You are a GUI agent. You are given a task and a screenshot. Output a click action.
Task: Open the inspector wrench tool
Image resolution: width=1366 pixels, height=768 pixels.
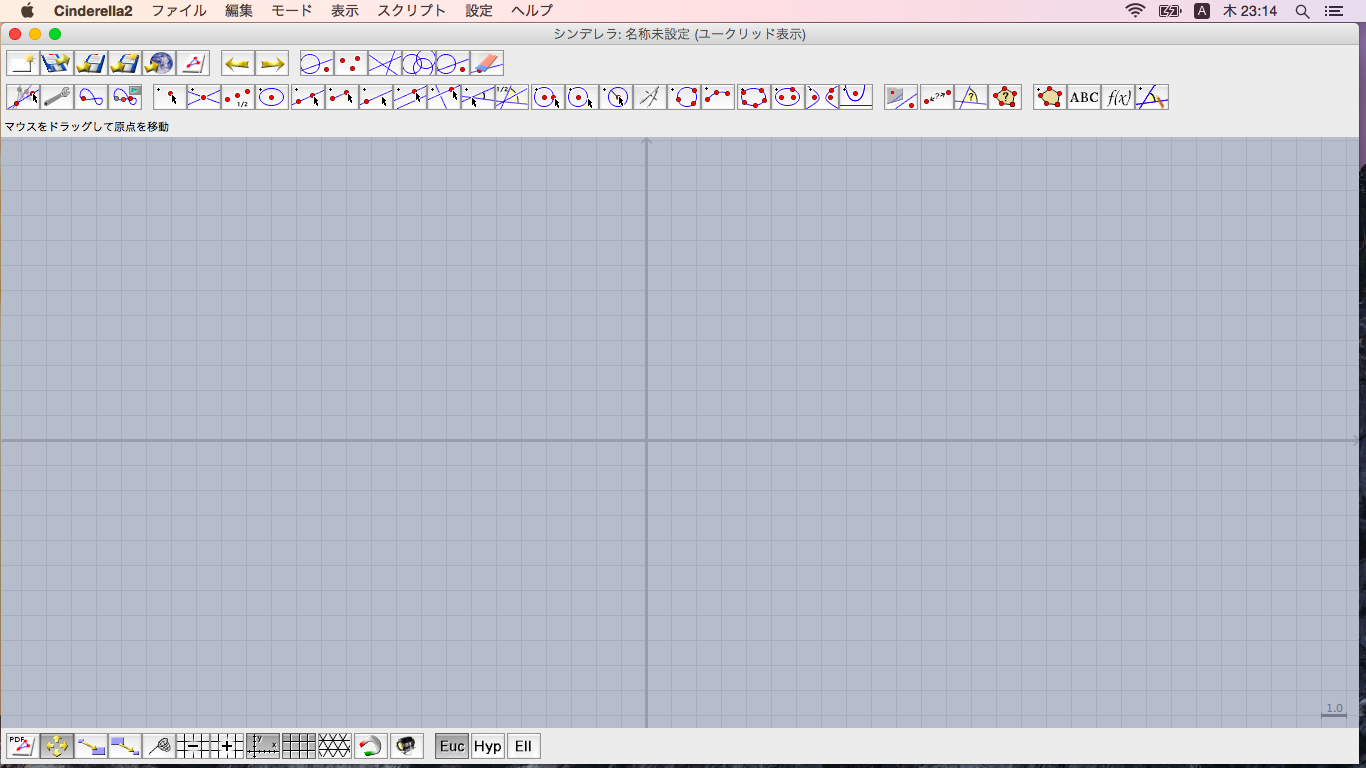click(57, 97)
